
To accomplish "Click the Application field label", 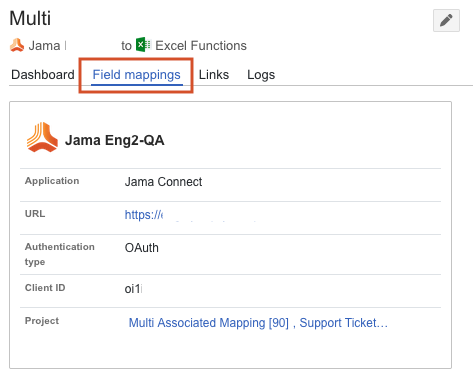I will pos(52,181).
